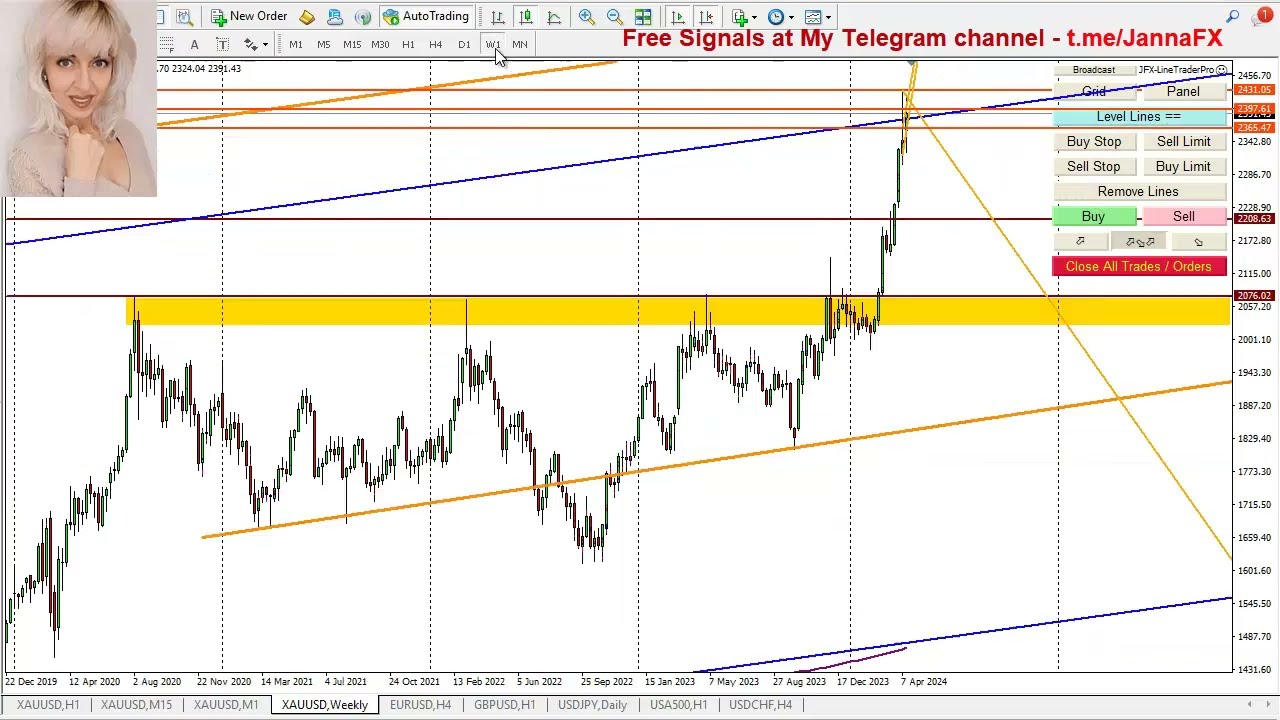The image size is (1280, 720).
Task: Switch to M15 timeframe
Action: (x=352, y=44)
